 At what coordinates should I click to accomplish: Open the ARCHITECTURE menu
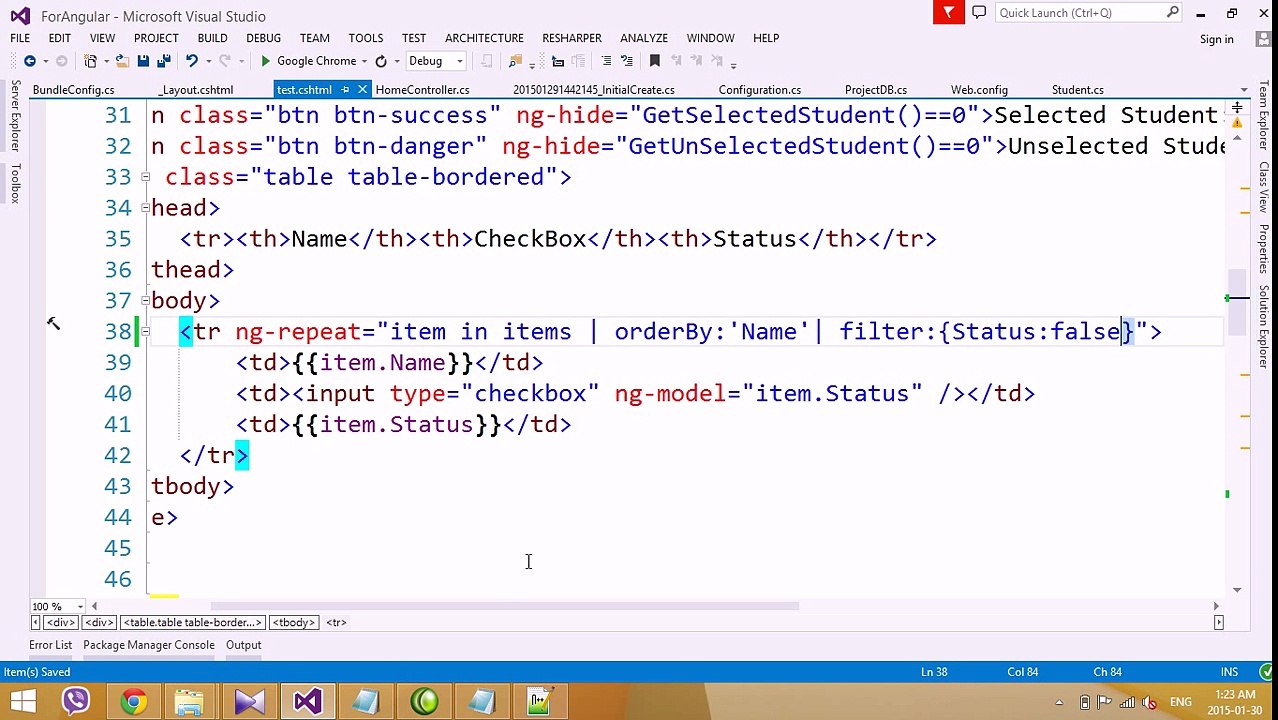click(484, 38)
